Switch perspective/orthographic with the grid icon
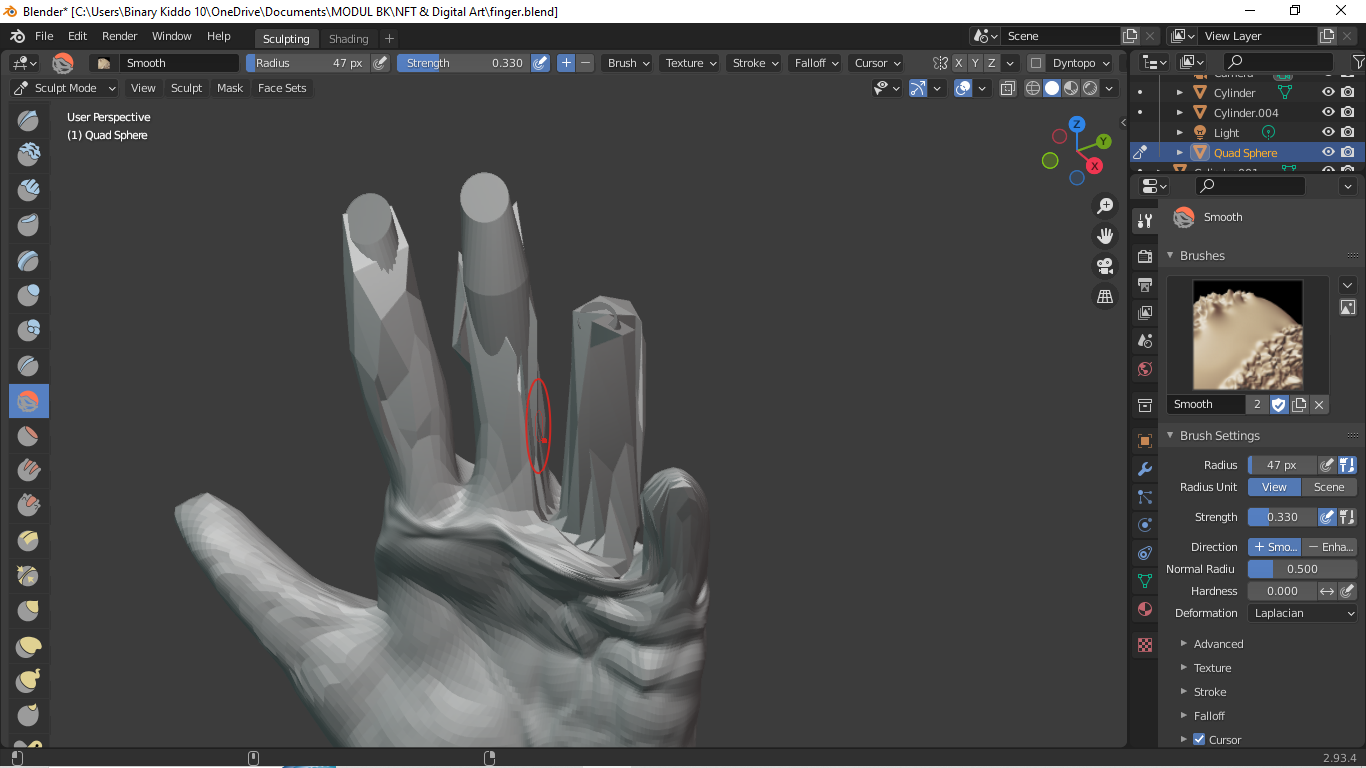This screenshot has width=1366, height=768. pyautogui.click(x=1105, y=296)
